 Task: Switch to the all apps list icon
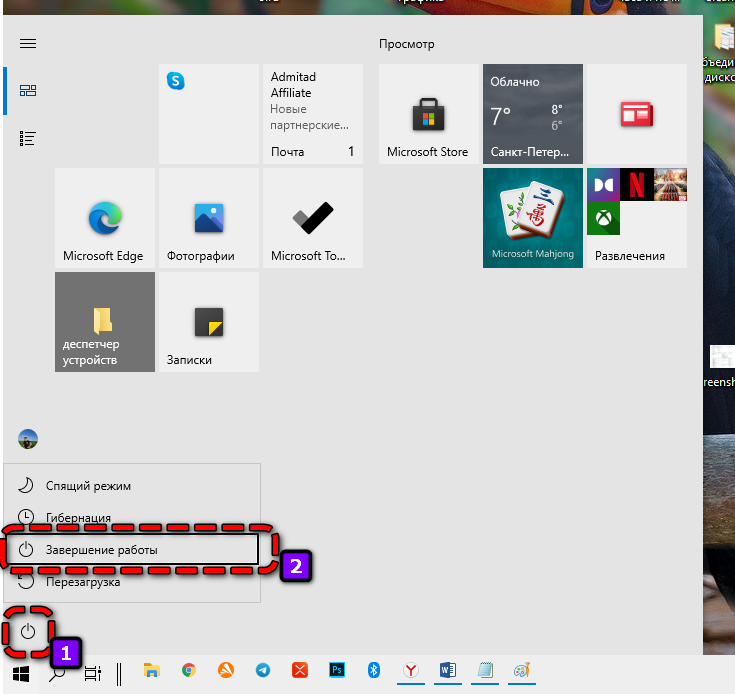point(28,139)
